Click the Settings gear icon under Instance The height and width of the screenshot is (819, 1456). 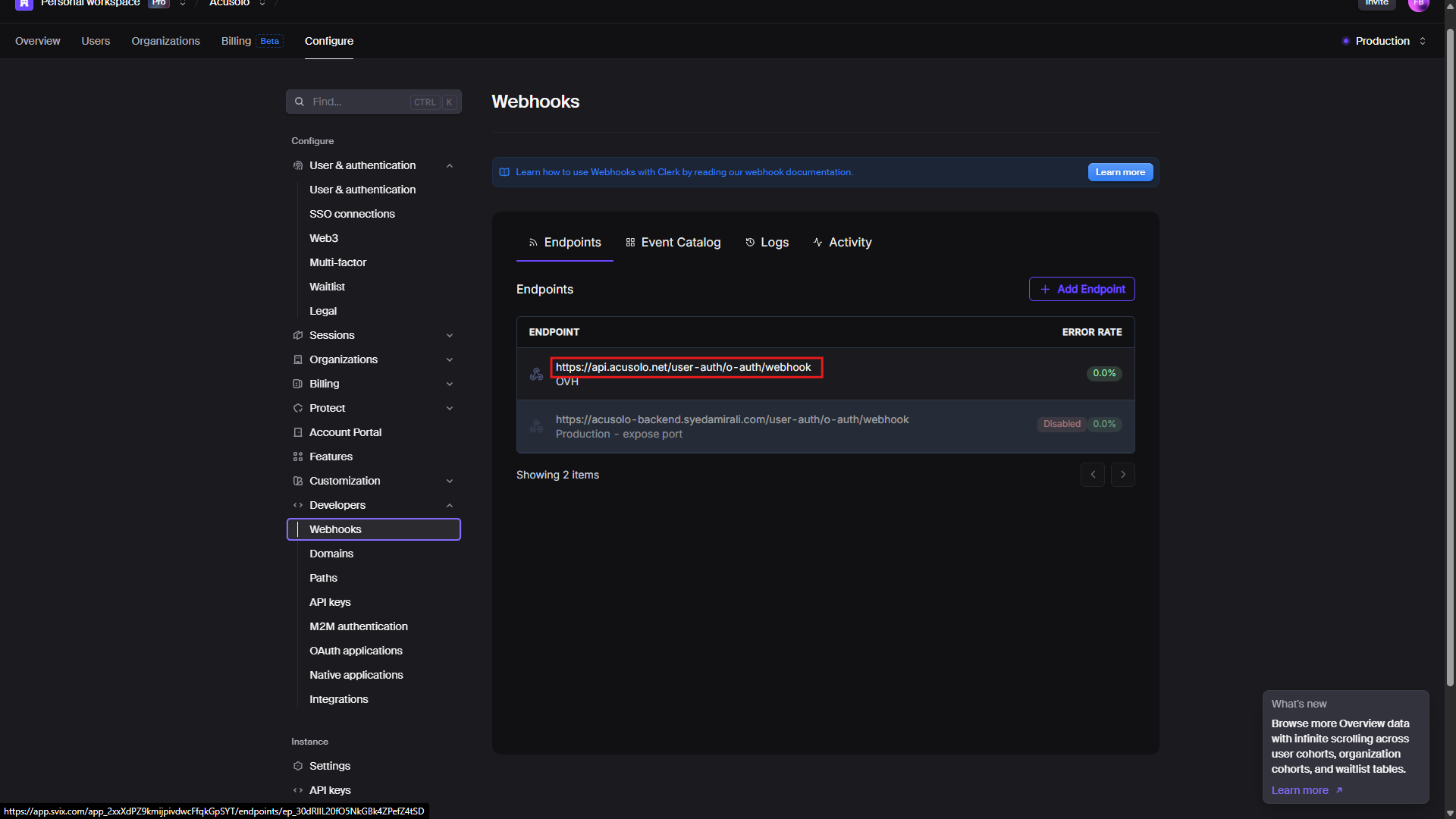point(298,766)
